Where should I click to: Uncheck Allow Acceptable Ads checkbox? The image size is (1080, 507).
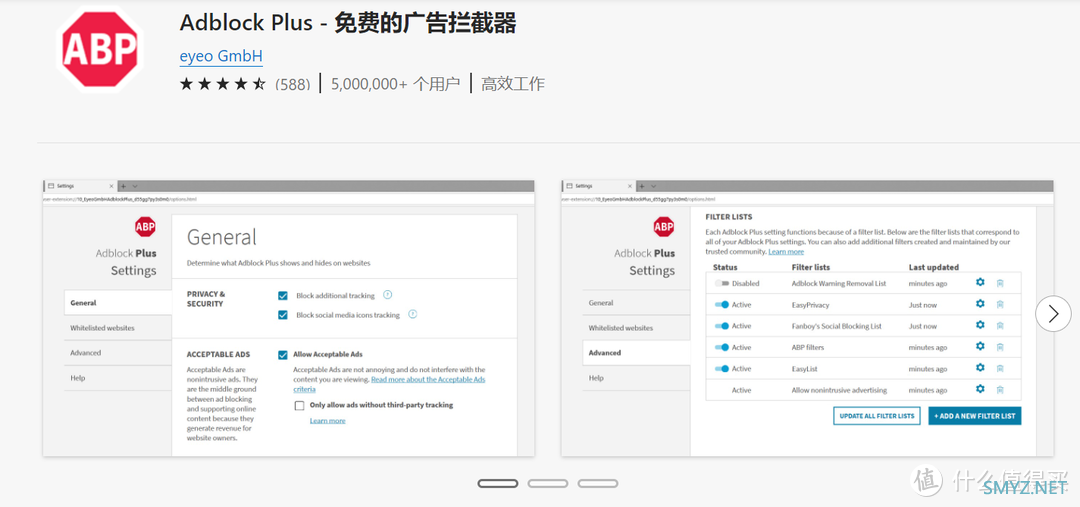[282, 355]
